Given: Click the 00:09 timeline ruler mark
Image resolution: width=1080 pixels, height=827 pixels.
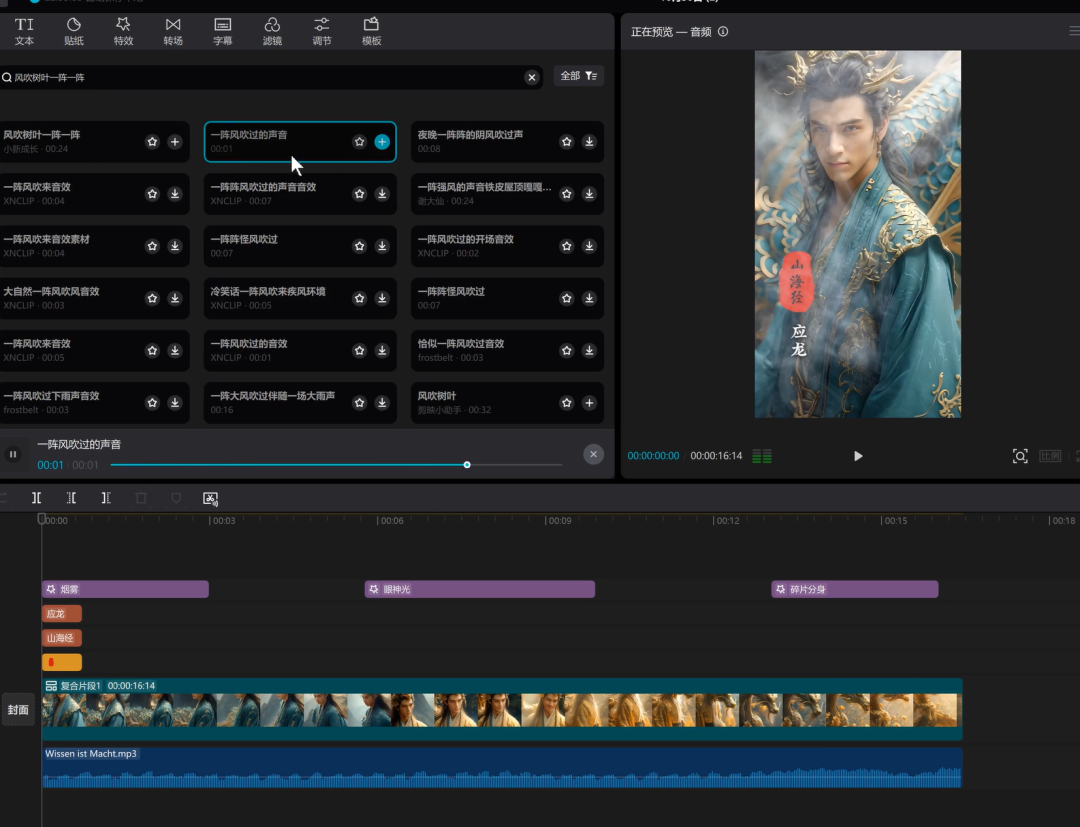Looking at the screenshot, I should (559, 521).
